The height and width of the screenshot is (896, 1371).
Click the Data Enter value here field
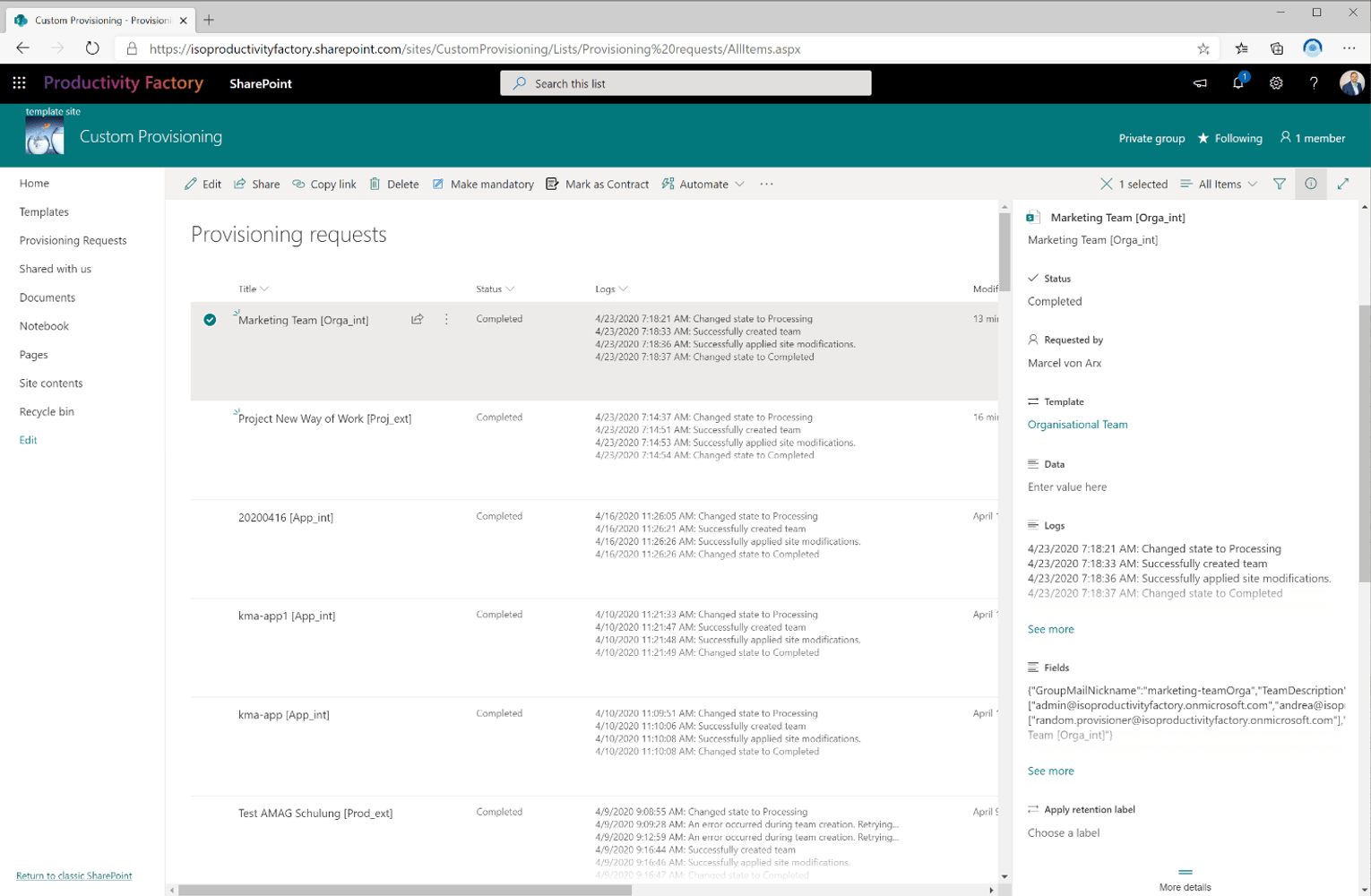(x=1066, y=487)
